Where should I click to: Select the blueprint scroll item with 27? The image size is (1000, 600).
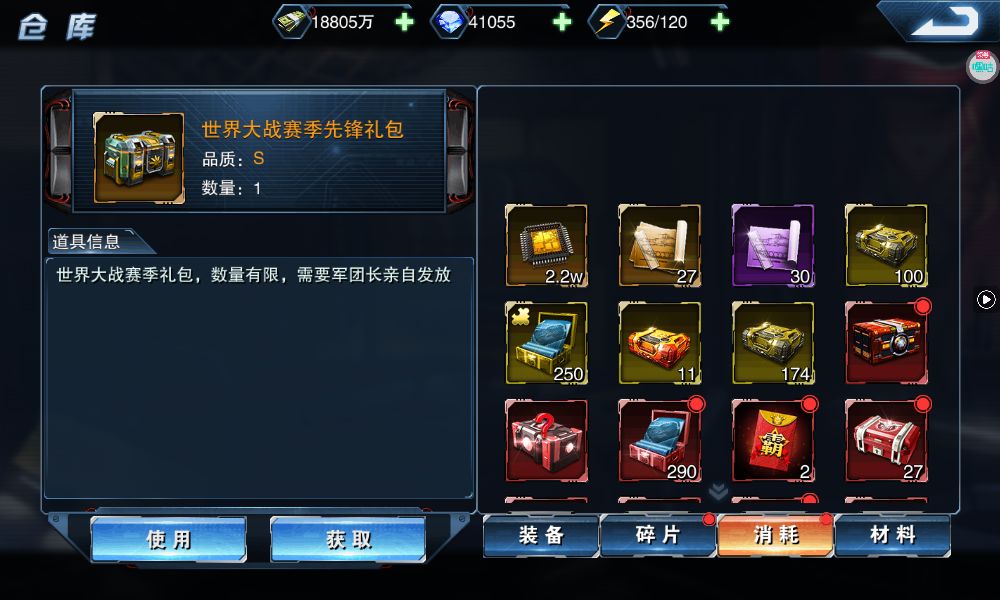659,245
